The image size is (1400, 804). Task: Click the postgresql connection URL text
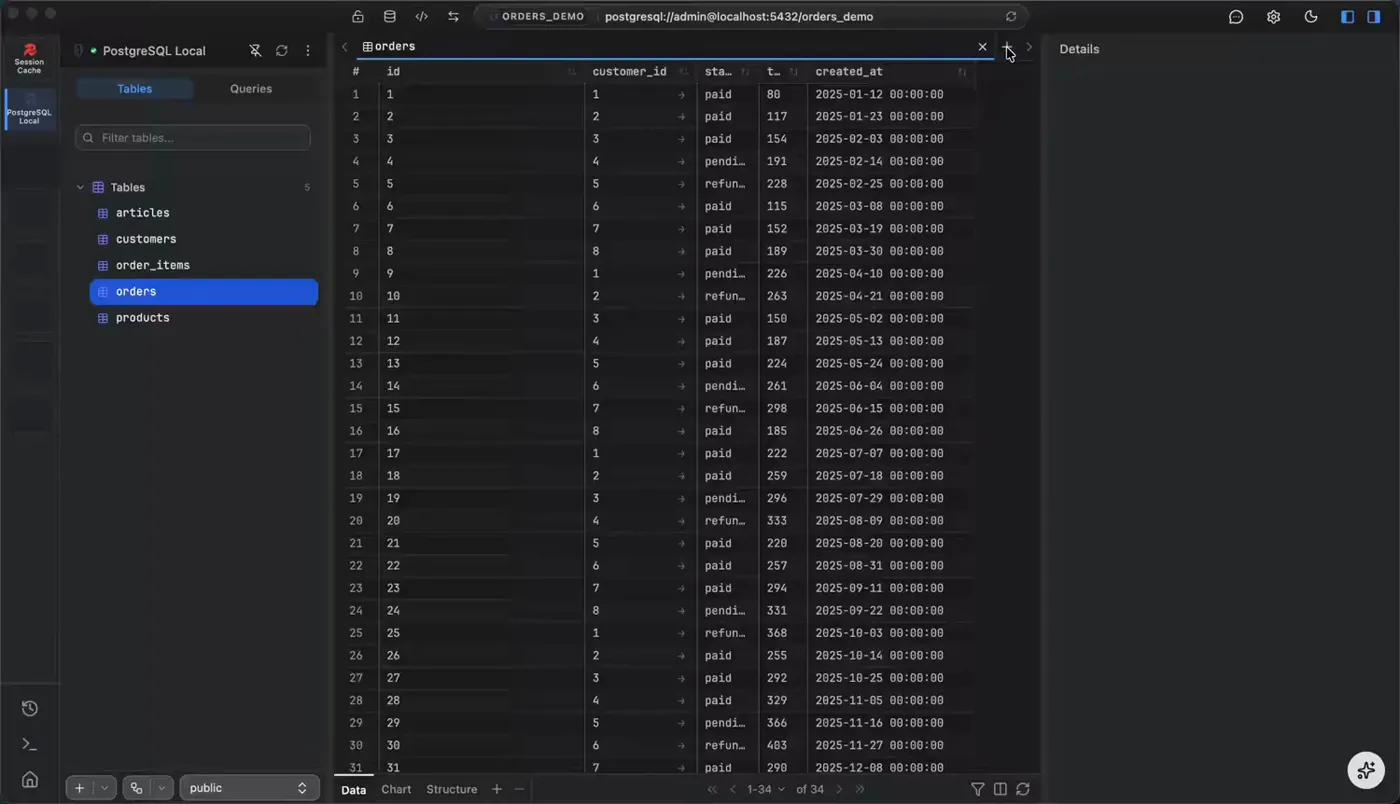click(739, 17)
